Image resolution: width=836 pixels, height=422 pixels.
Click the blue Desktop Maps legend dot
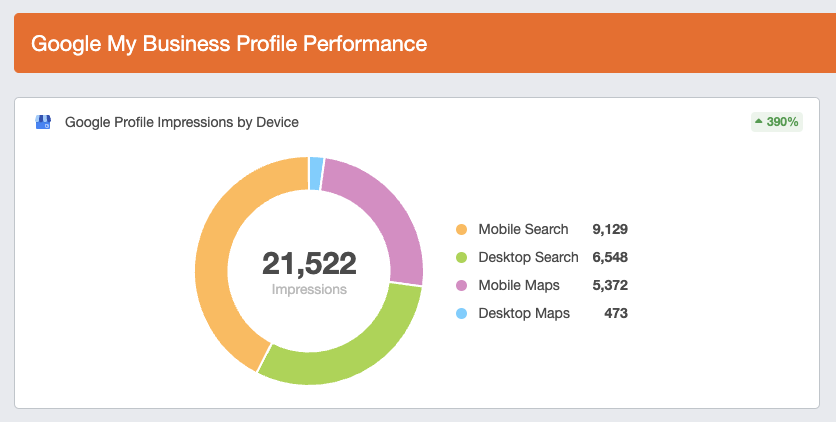pyautogui.click(x=461, y=314)
